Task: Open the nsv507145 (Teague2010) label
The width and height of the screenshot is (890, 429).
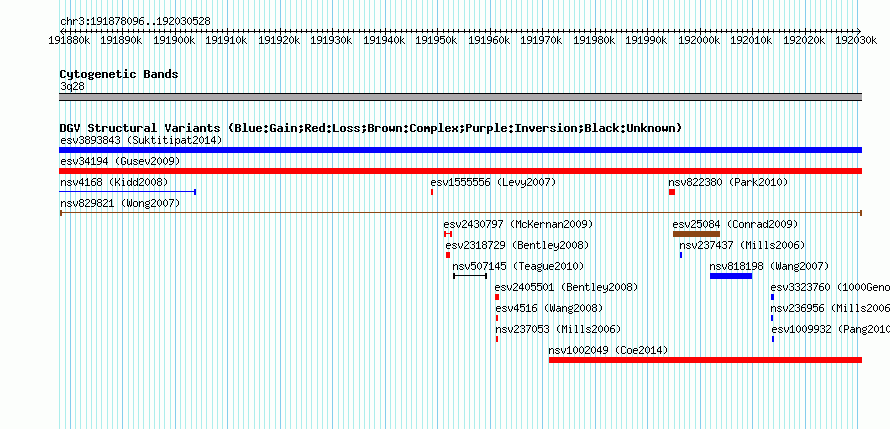Action: (518, 266)
